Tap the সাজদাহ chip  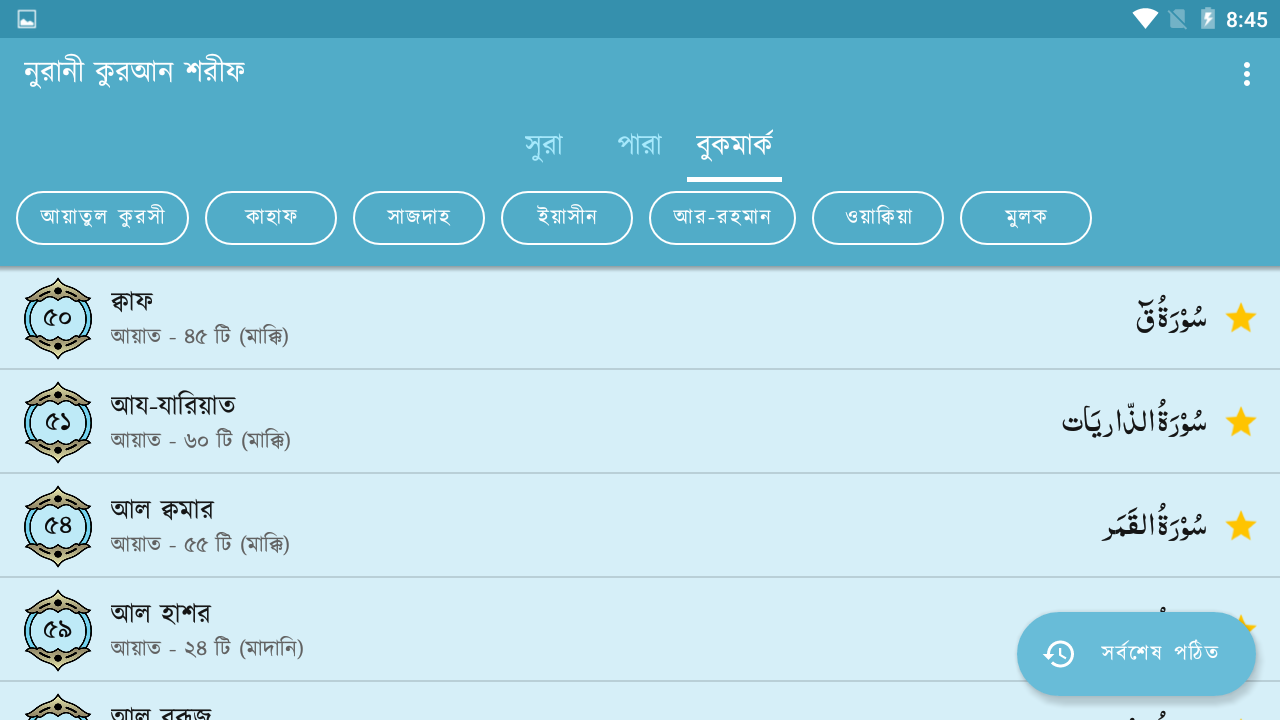(x=419, y=218)
